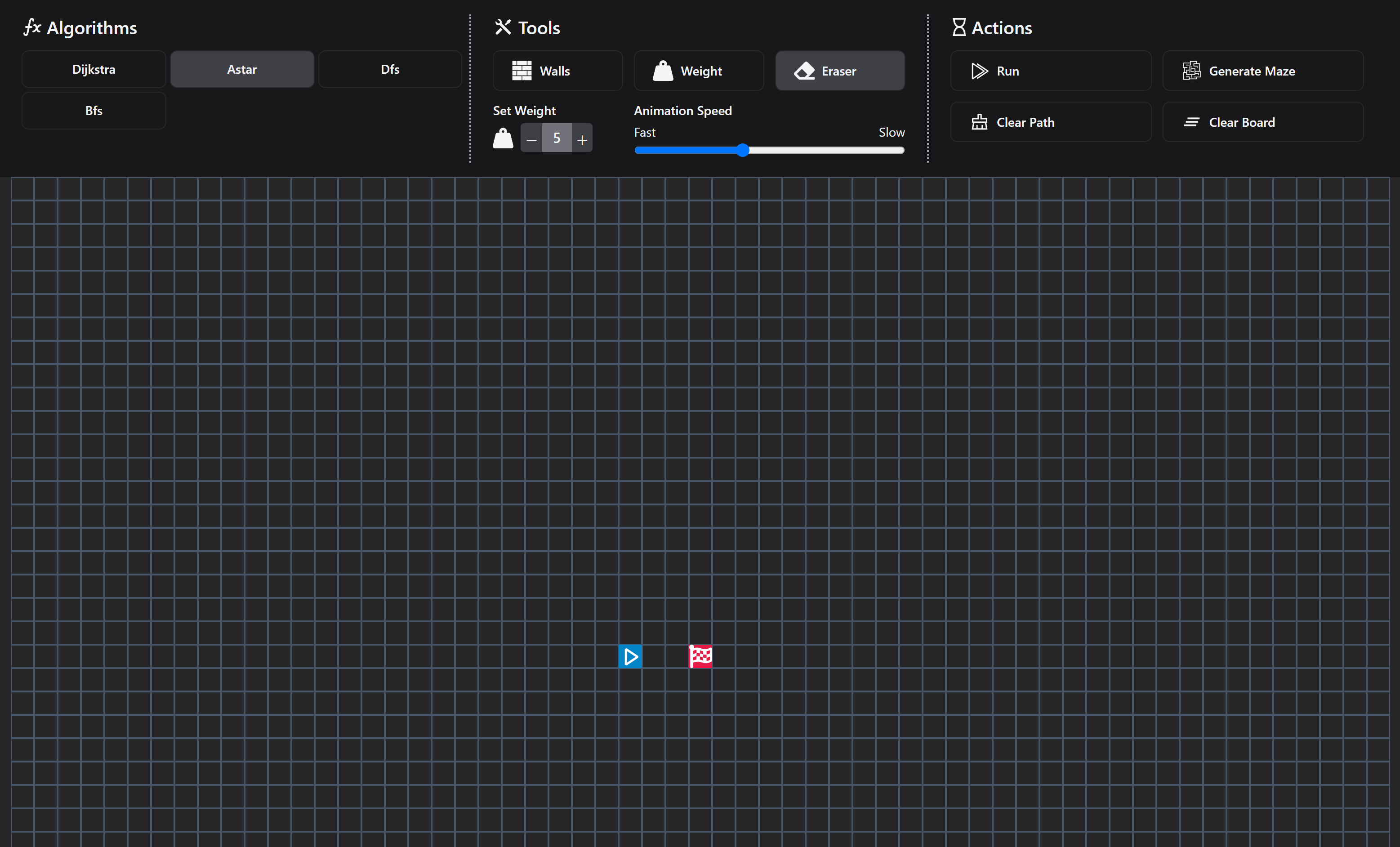This screenshot has height=847, width=1400.
Task: Choose the Astar algorithm
Action: [242, 69]
